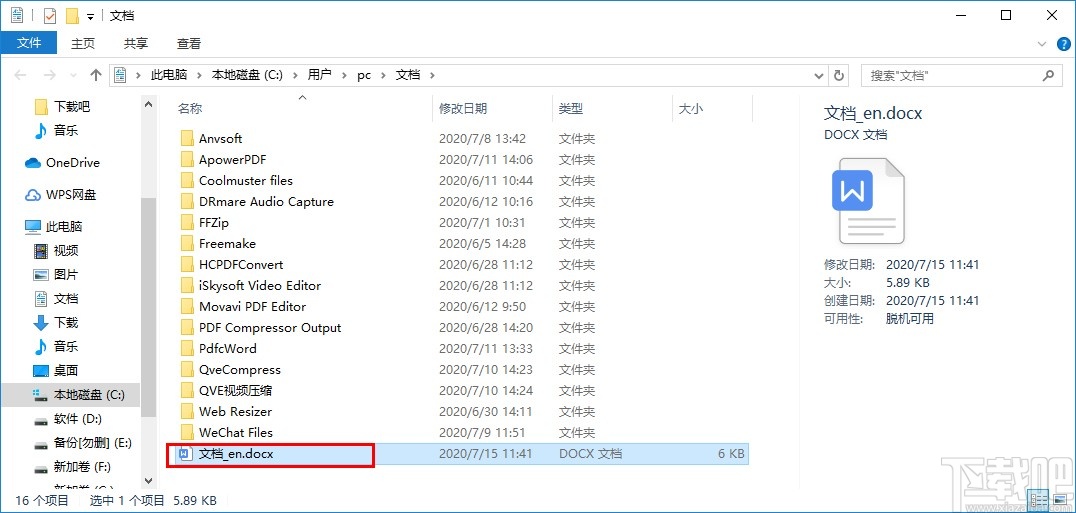Select the Freemake folder icon
Screen dimensions: 1076x513
[x=187, y=243]
